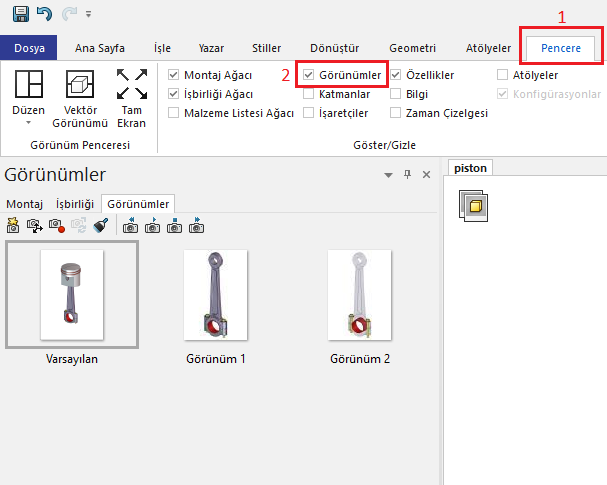The image size is (607, 485).
Task: Toggle the Katmanlar checkbox
Action: coord(309,94)
